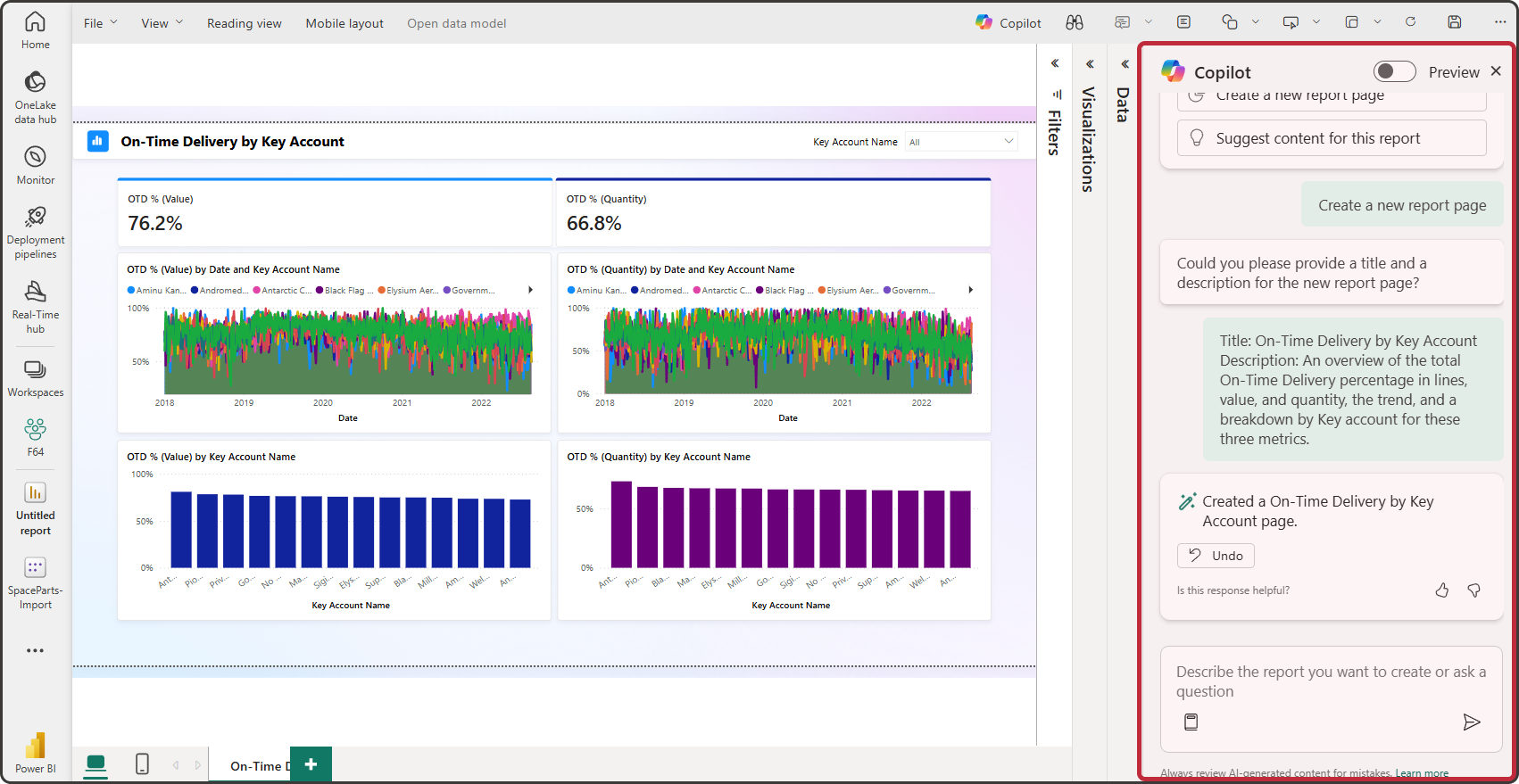Screen dimensions: 1519x784
Task: Open the Learn more link
Action: click(1422, 773)
